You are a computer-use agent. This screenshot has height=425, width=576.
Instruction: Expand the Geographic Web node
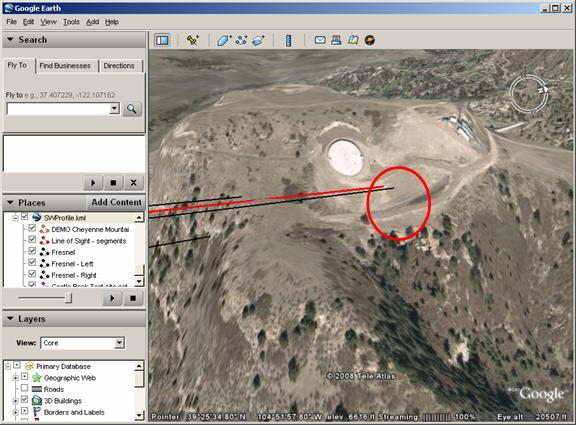pyautogui.click(x=16, y=378)
